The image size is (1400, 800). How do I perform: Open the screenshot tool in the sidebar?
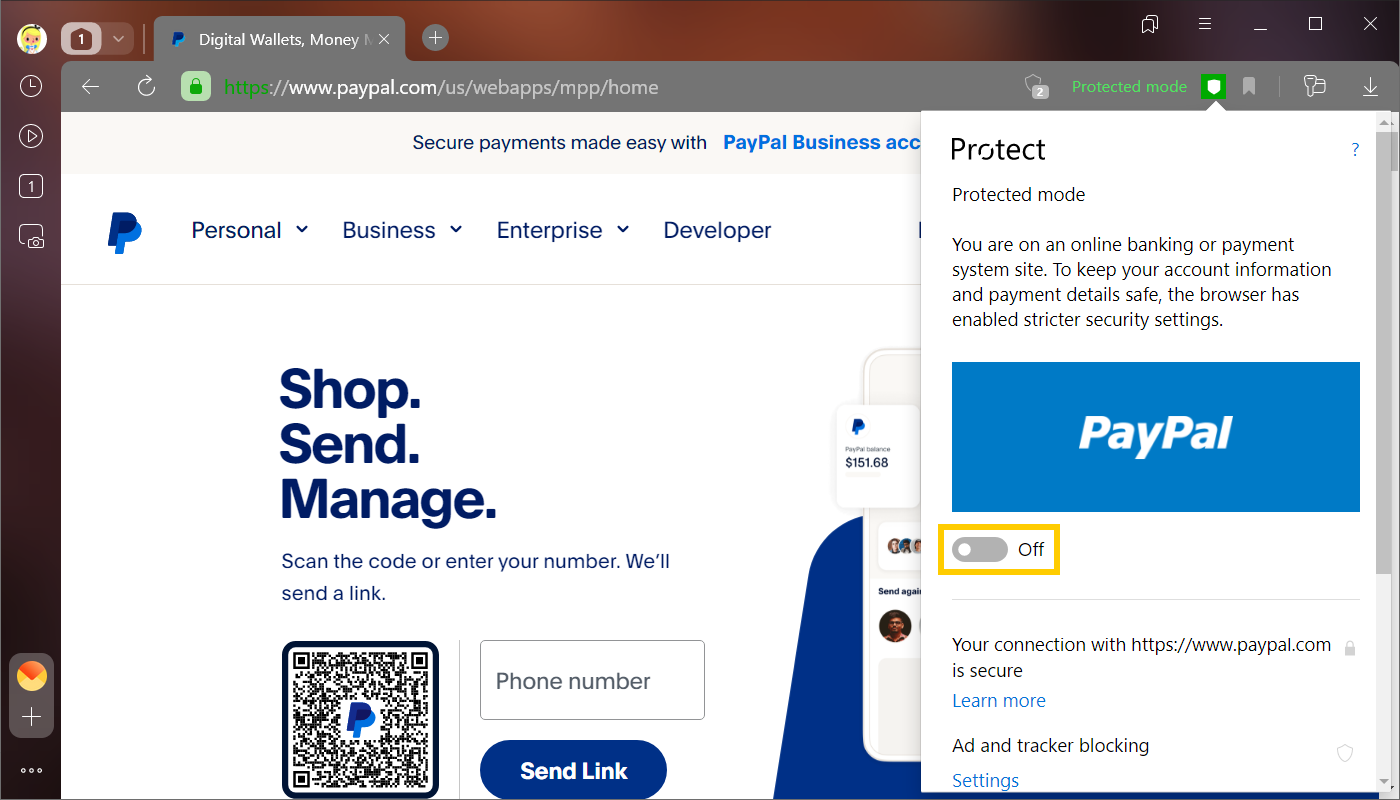pyautogui.click(x=31, y=236)
